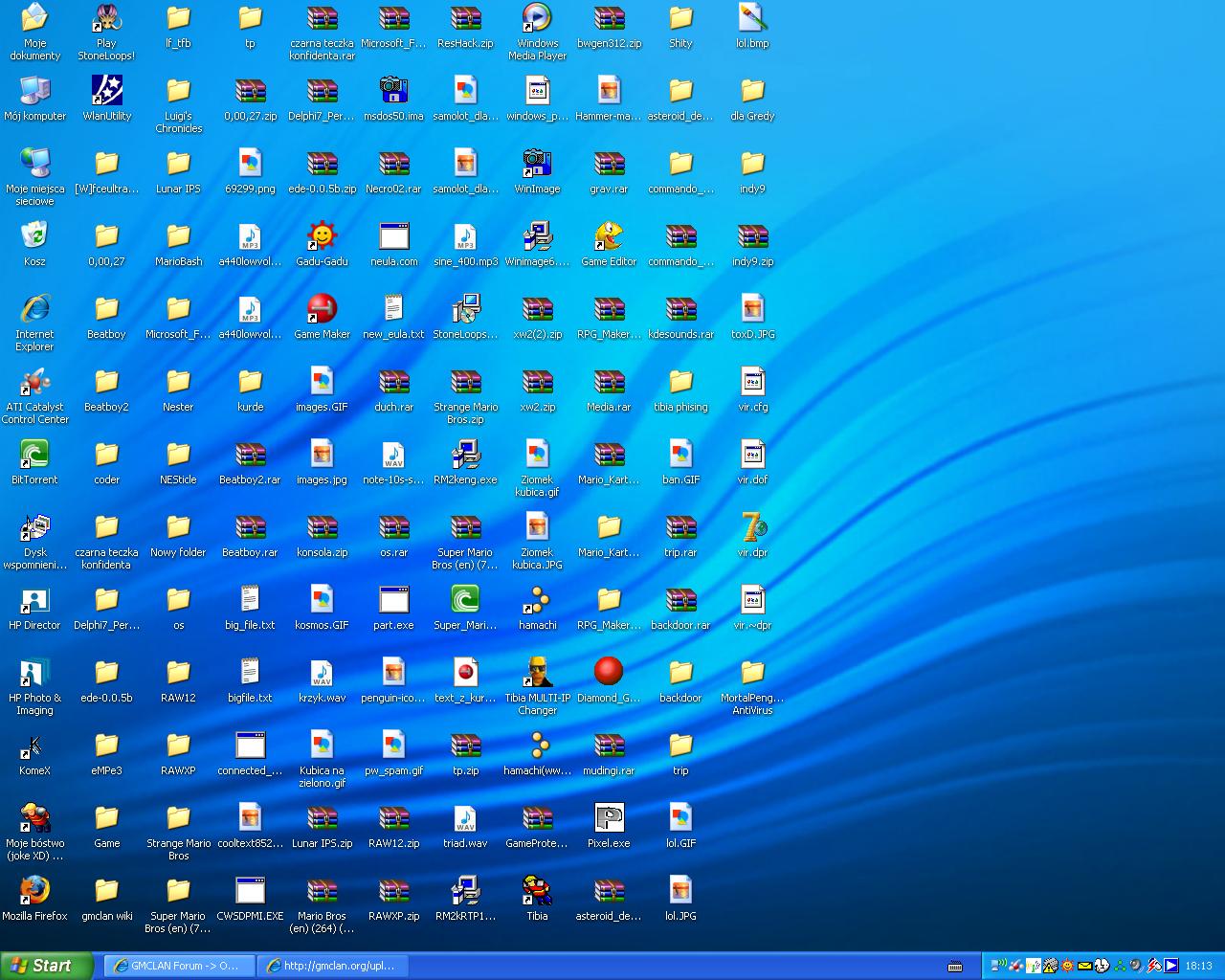Click the WinImage camera icon
Screen dimensions: 1225x980
coord(537,164)
